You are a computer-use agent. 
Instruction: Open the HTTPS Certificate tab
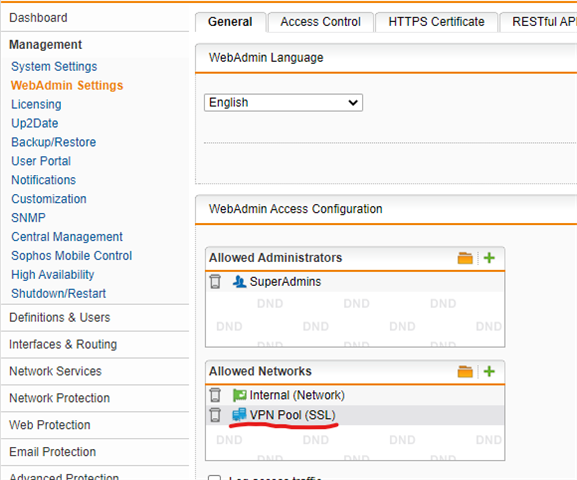coord(436,22)
